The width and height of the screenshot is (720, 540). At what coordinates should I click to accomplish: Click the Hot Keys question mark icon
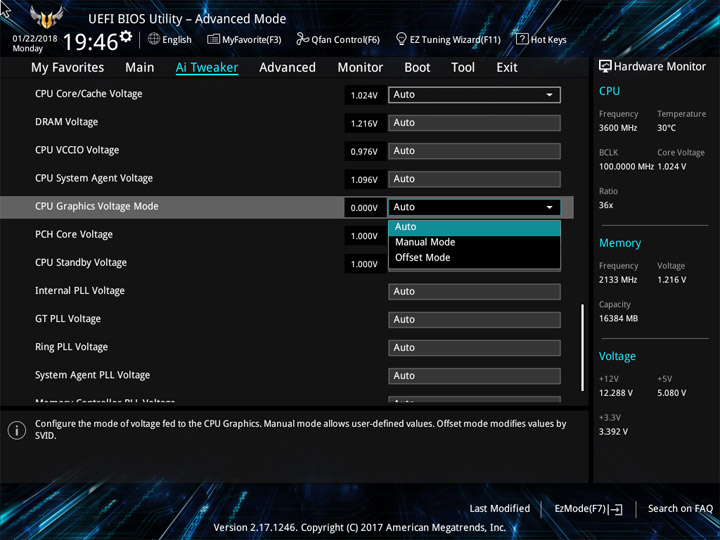pos(522,39)
